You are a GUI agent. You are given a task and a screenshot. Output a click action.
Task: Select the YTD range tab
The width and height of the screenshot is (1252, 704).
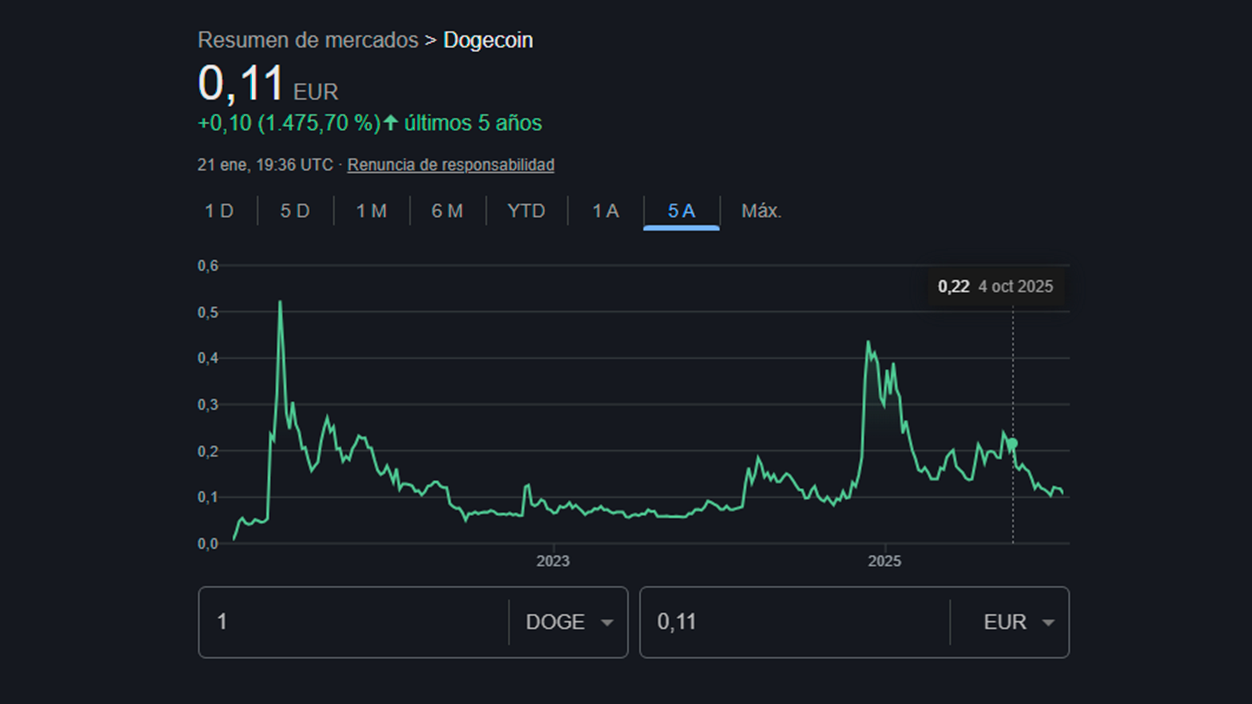click(526, 211)
